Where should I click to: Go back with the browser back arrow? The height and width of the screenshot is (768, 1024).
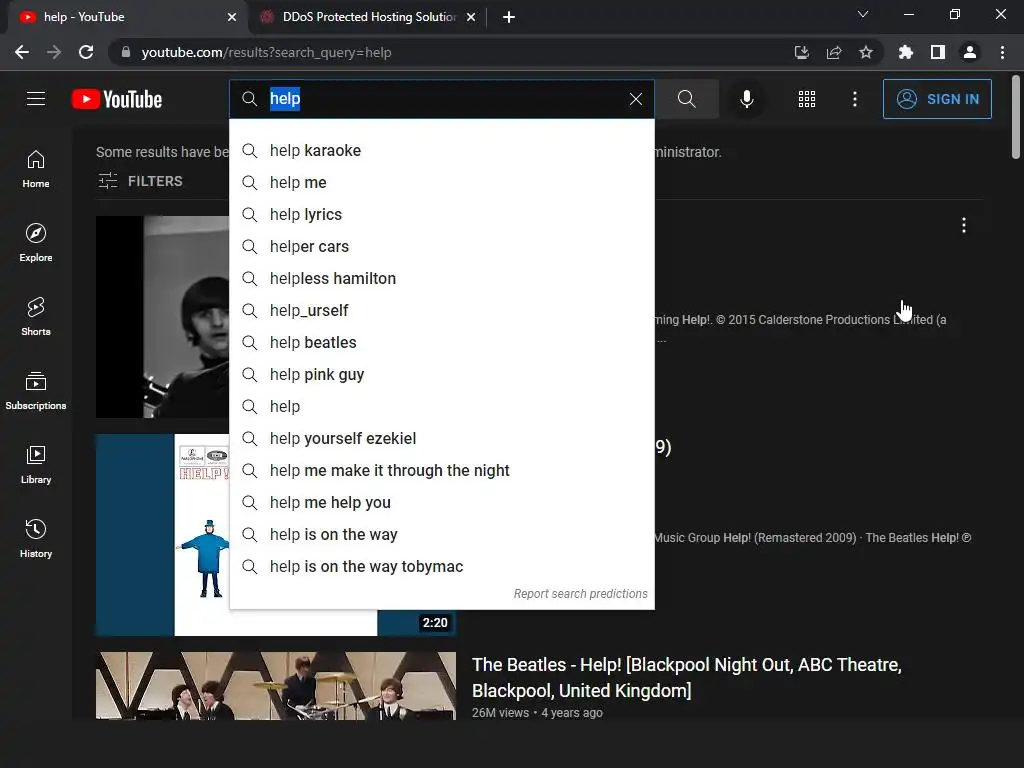22,52
